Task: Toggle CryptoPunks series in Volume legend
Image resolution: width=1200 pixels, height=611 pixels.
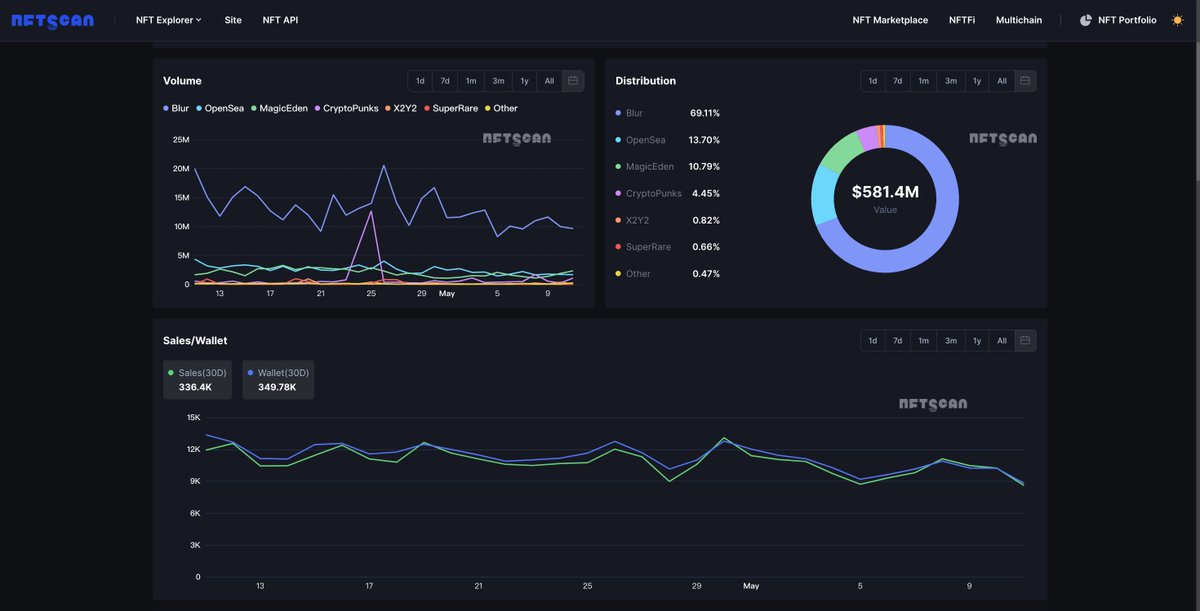Action: [x=347, y=108]
